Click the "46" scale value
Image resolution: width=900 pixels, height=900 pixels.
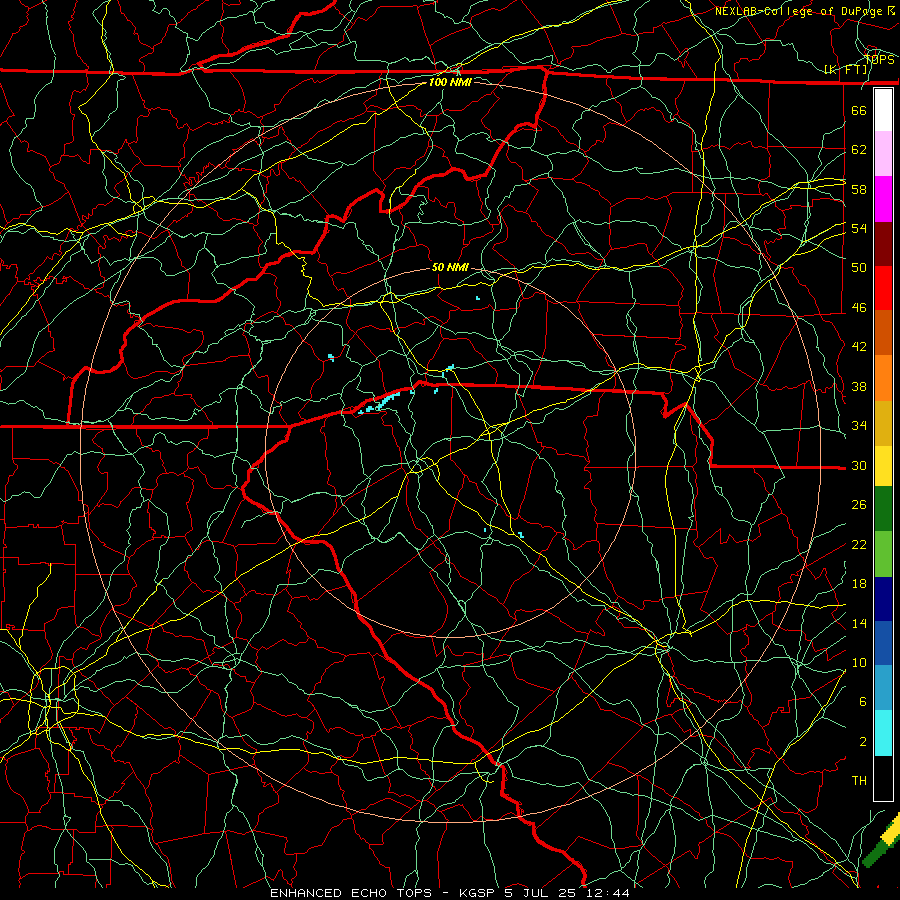(x=859, y=308)
